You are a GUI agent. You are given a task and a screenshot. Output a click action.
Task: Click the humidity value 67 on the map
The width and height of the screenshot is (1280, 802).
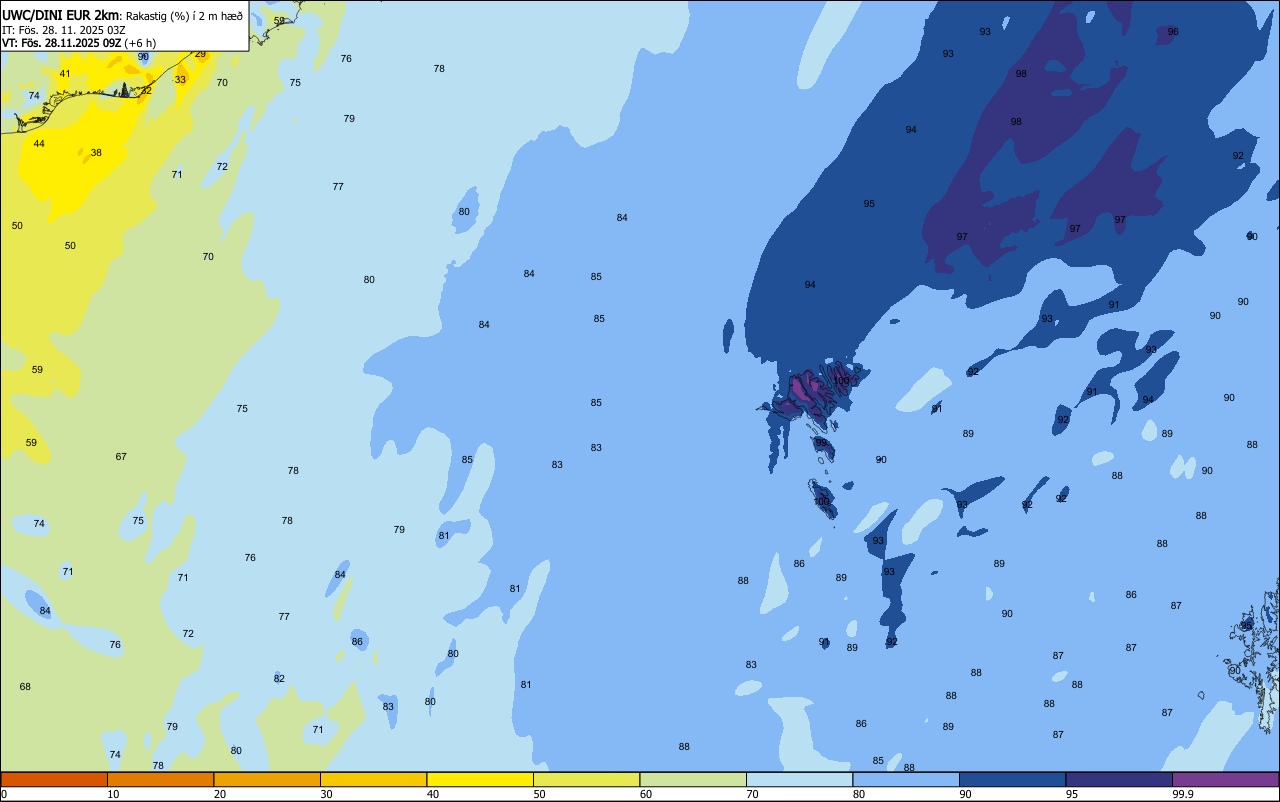(121, 457)
